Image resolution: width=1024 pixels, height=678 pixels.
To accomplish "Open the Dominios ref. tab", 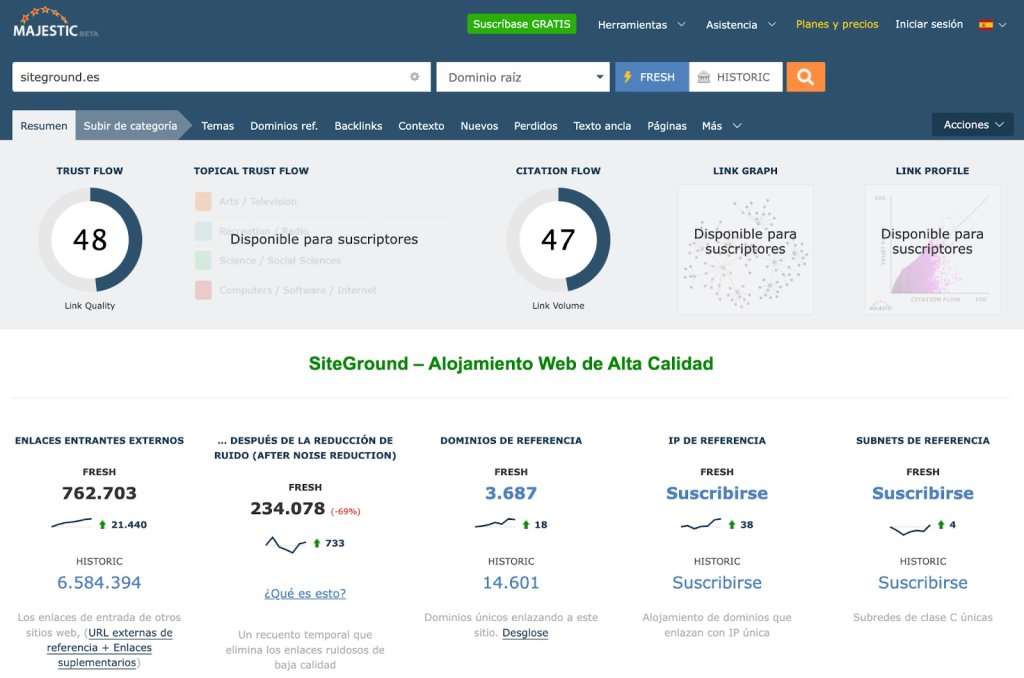I will (x=284, y=126).
